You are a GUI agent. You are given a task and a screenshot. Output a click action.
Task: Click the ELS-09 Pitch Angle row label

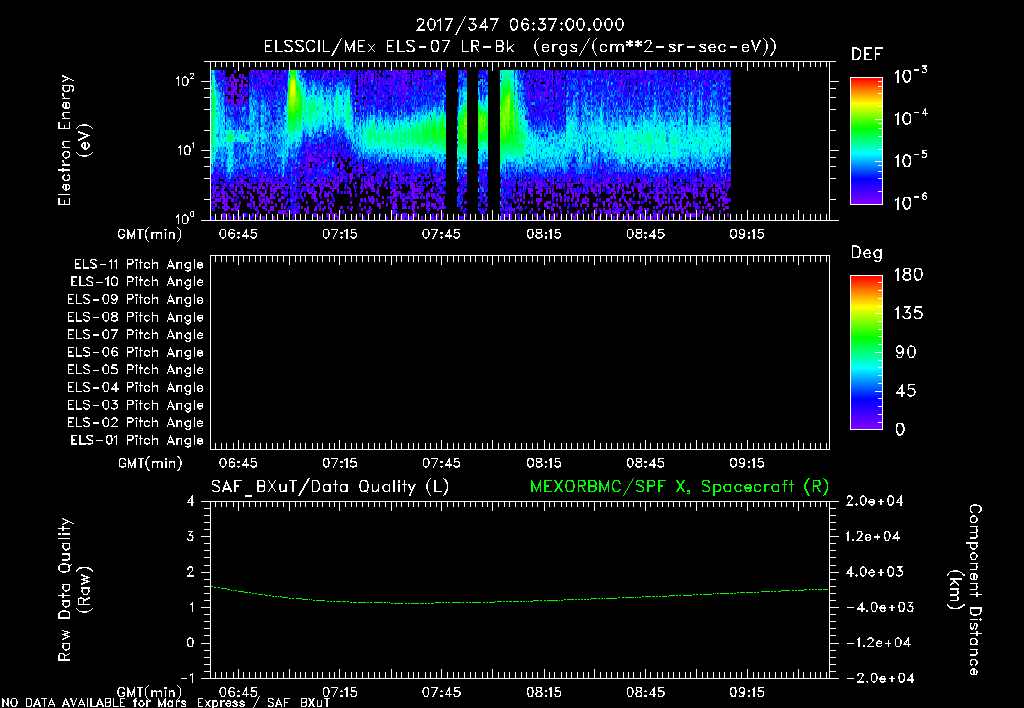tap(136, 300)
